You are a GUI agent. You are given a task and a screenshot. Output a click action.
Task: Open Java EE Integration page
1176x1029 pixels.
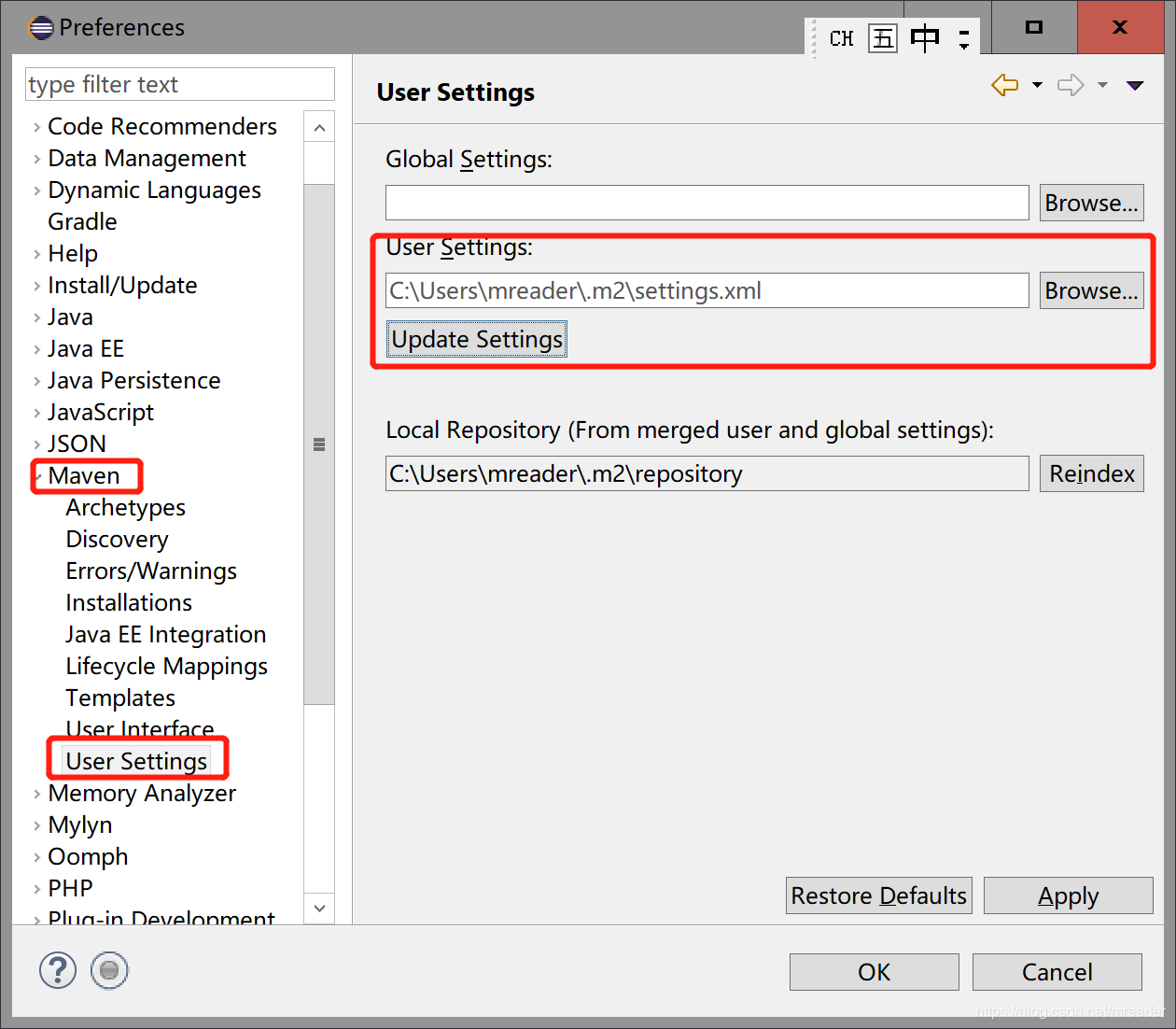tap(165, 634)
